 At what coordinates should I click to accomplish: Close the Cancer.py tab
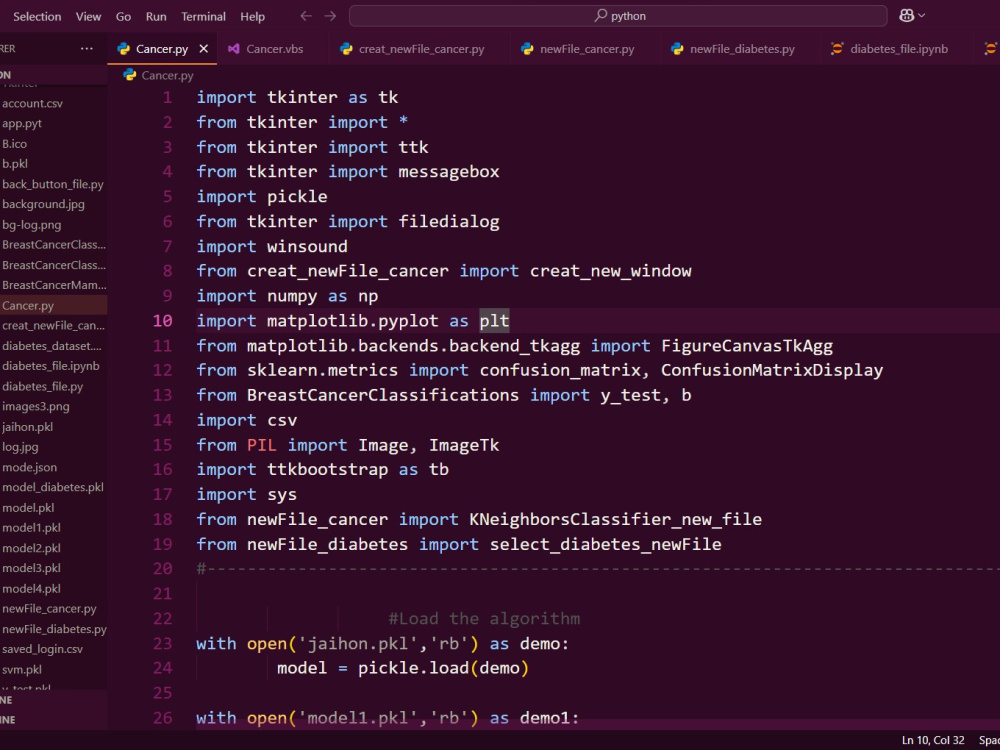(203, 48)
